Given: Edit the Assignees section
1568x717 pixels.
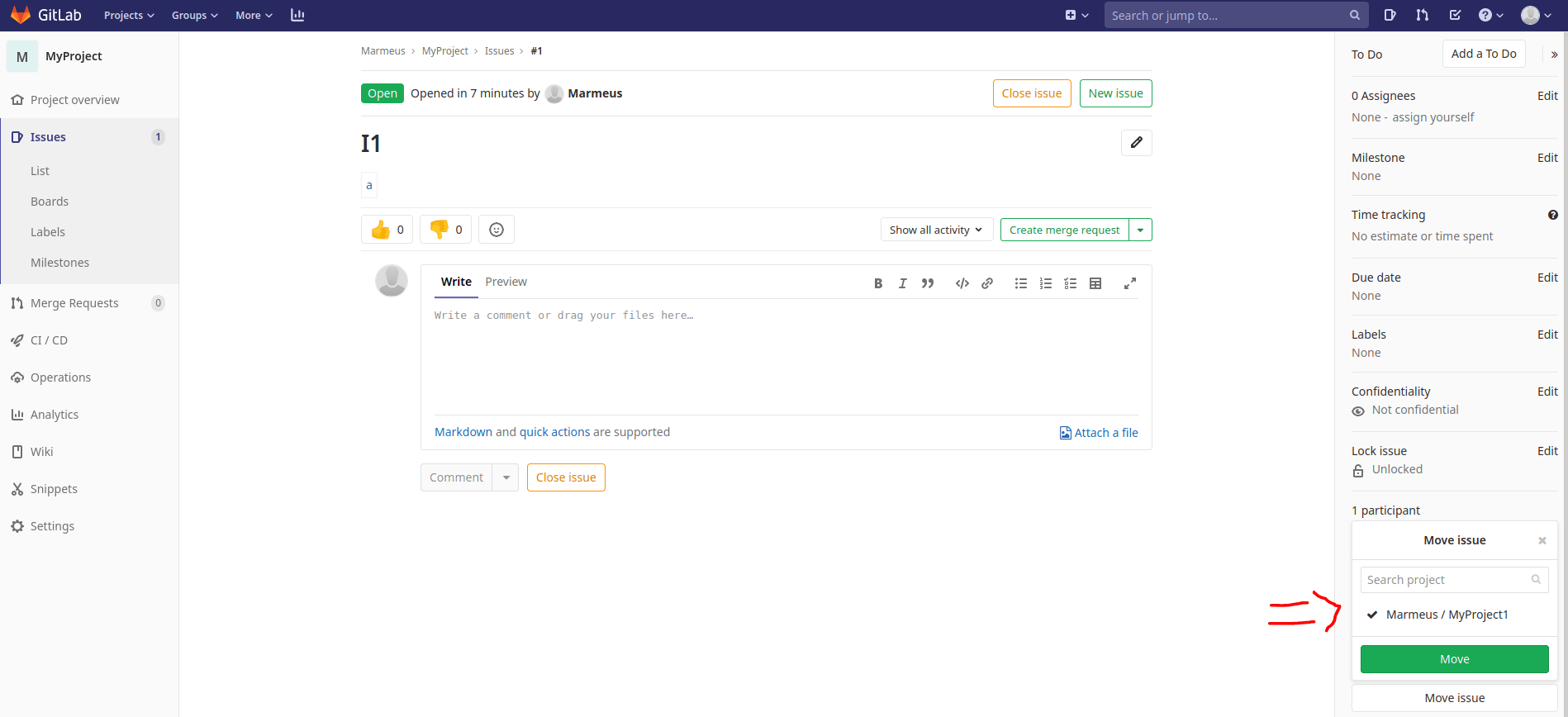Looking at the screenshot, I should click(x=1547, y=96).
